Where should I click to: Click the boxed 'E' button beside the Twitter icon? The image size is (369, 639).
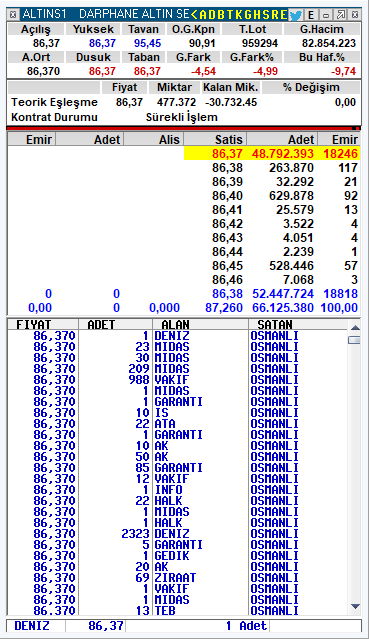311,15
